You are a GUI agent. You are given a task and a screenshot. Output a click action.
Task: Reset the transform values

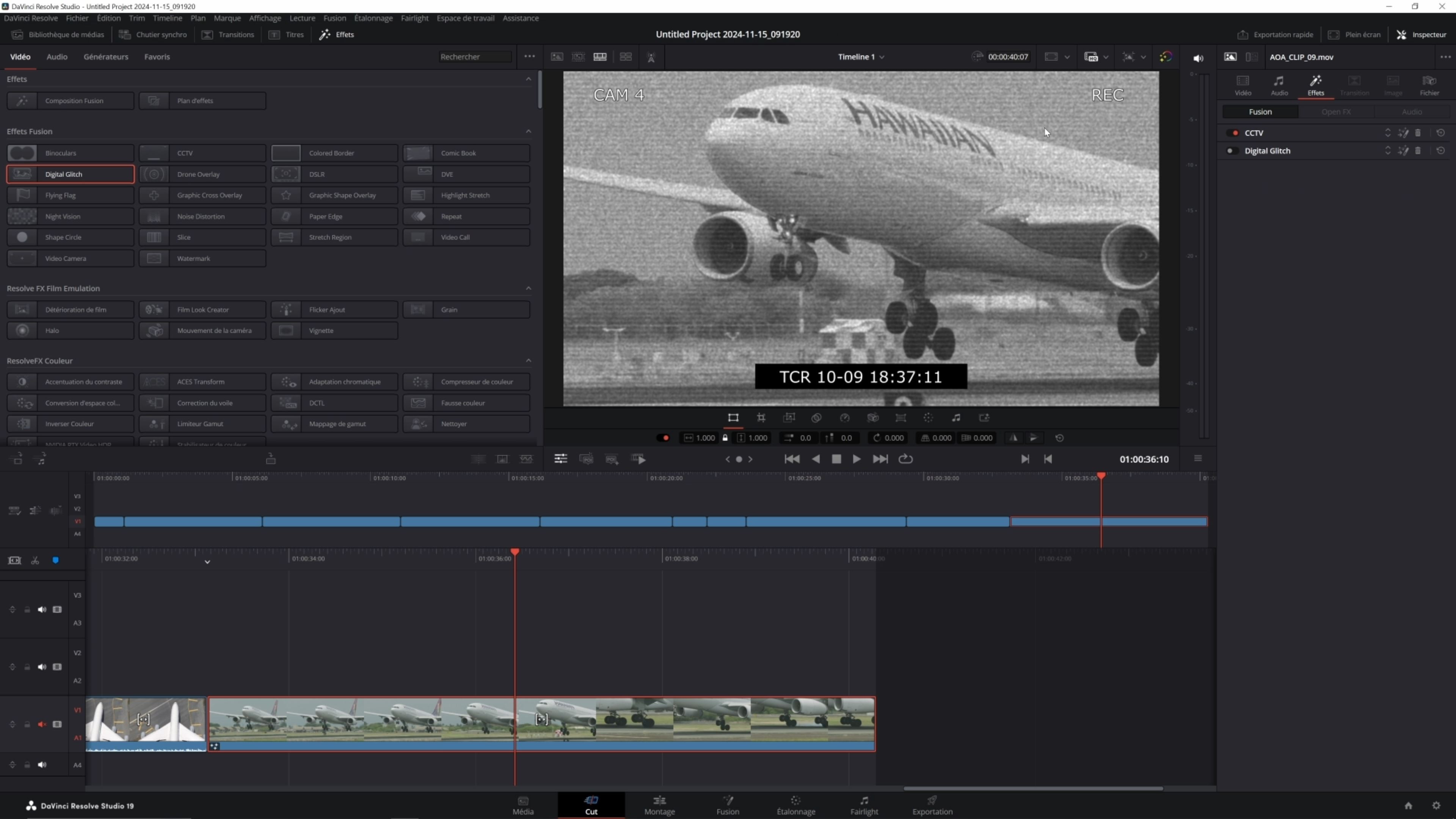pos(1060,438)
